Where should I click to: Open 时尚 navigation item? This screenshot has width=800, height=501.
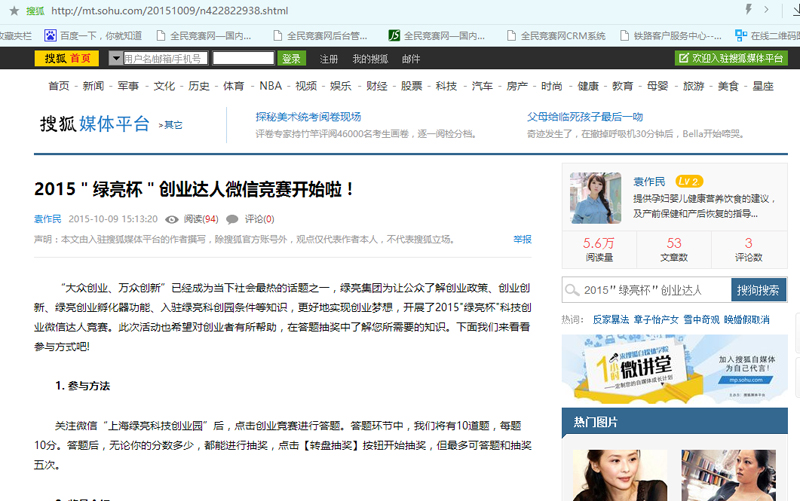point(552,86)
